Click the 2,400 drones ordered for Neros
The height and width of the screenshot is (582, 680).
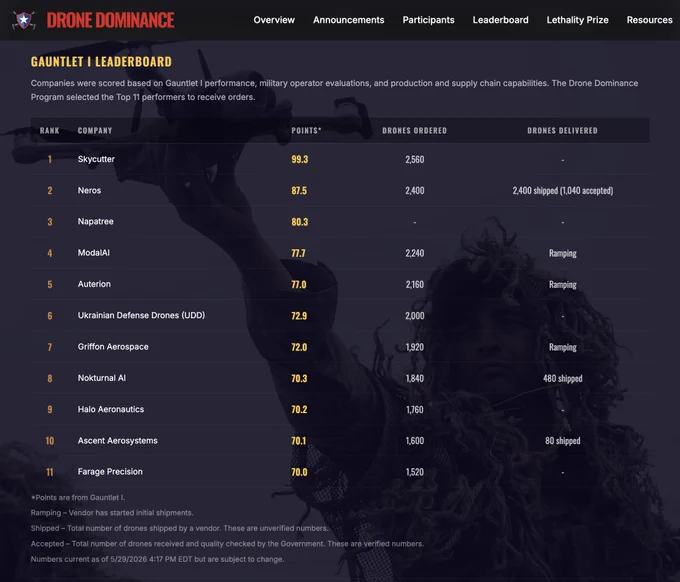point(415,190)
